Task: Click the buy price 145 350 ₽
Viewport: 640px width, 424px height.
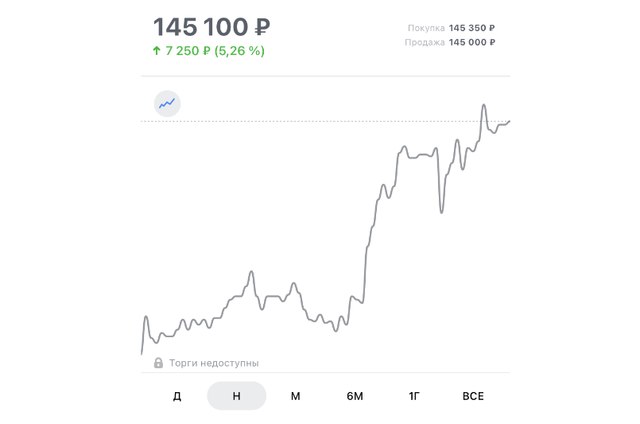Action: (472, 28)
